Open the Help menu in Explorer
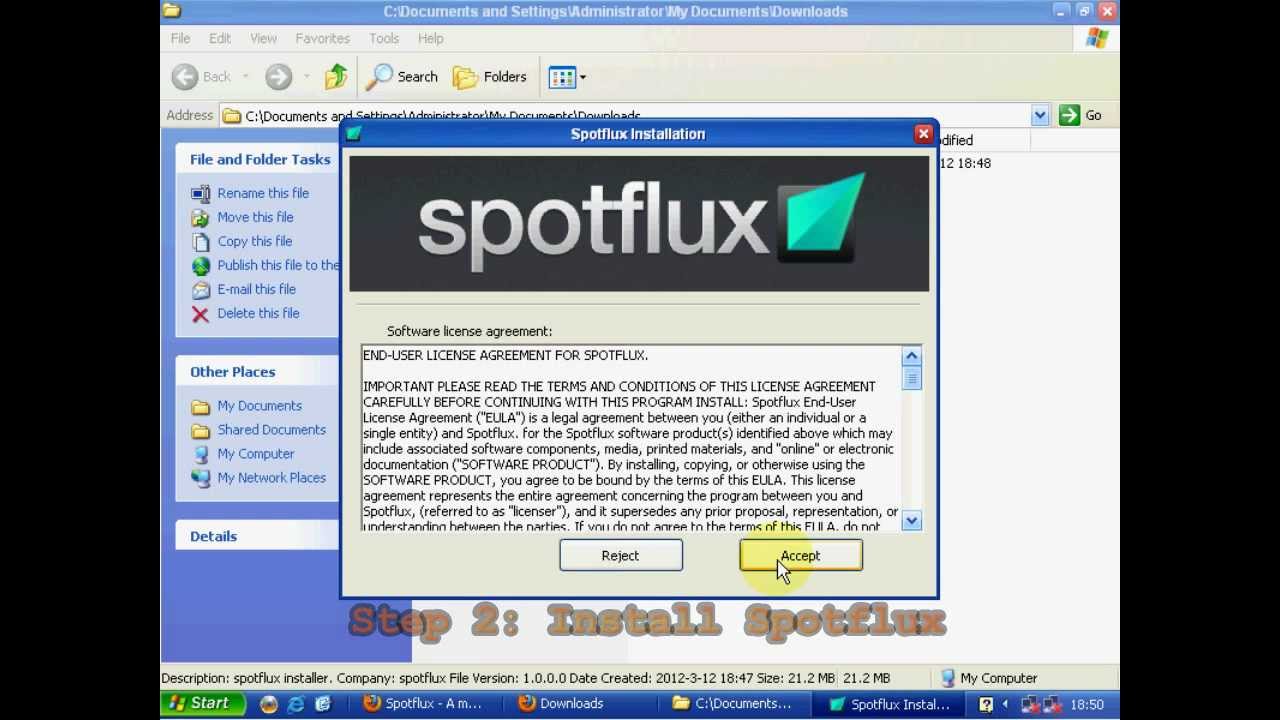 click(x=431, y=38)
